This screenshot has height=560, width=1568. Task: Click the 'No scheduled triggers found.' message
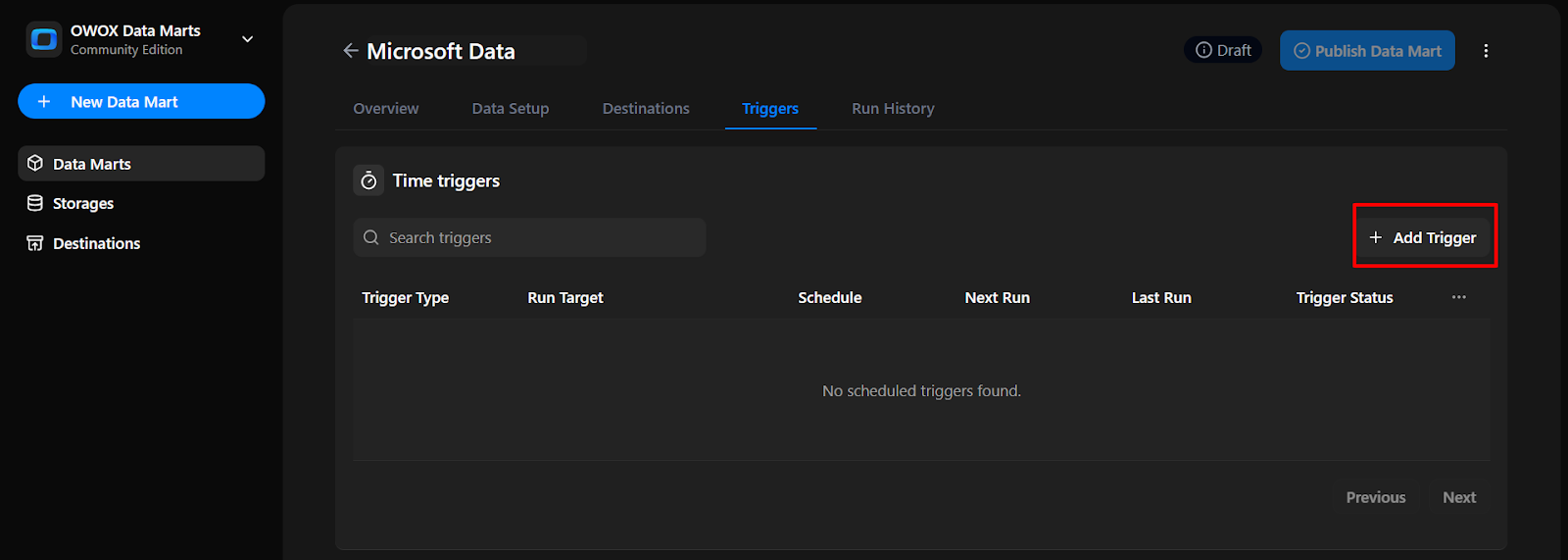(921, 391)
